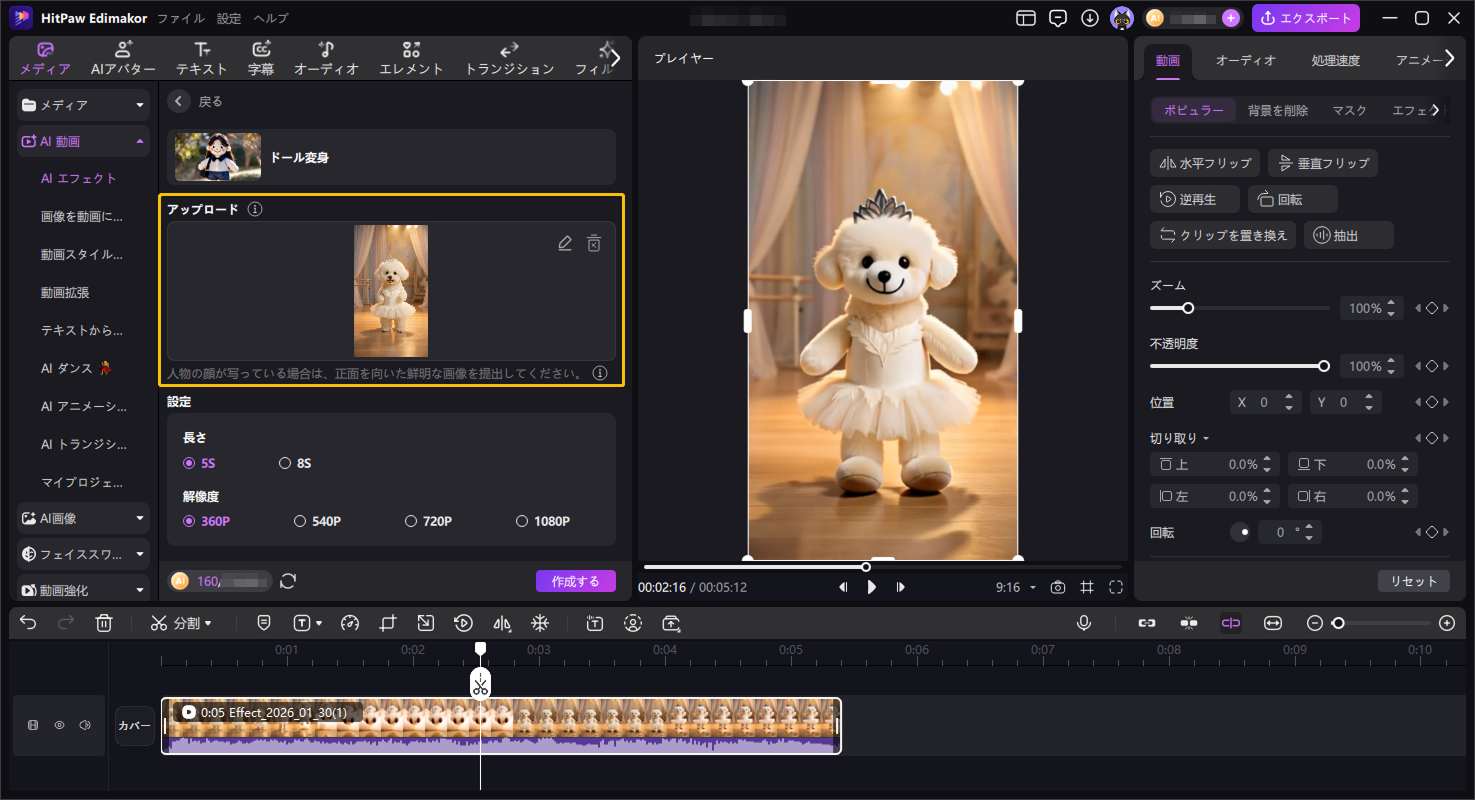Open the speed adjustment icon in the timeline toolbar
Viewport: 1475px width, 800px height.
(x=349, y=623)
